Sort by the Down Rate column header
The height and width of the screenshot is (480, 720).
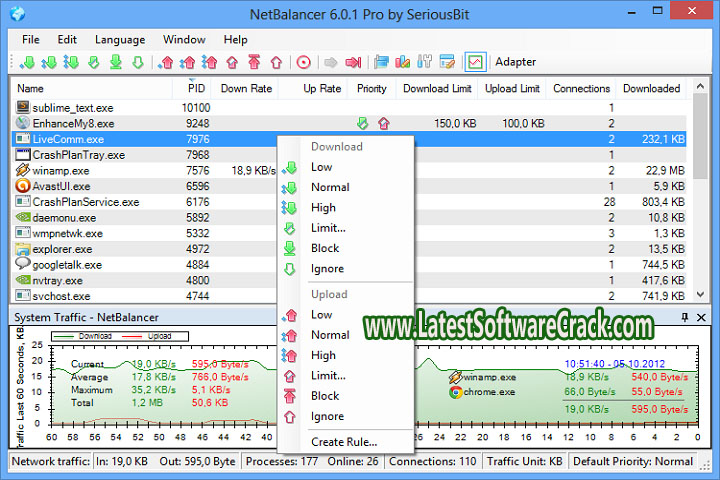[x=246, y=88]
